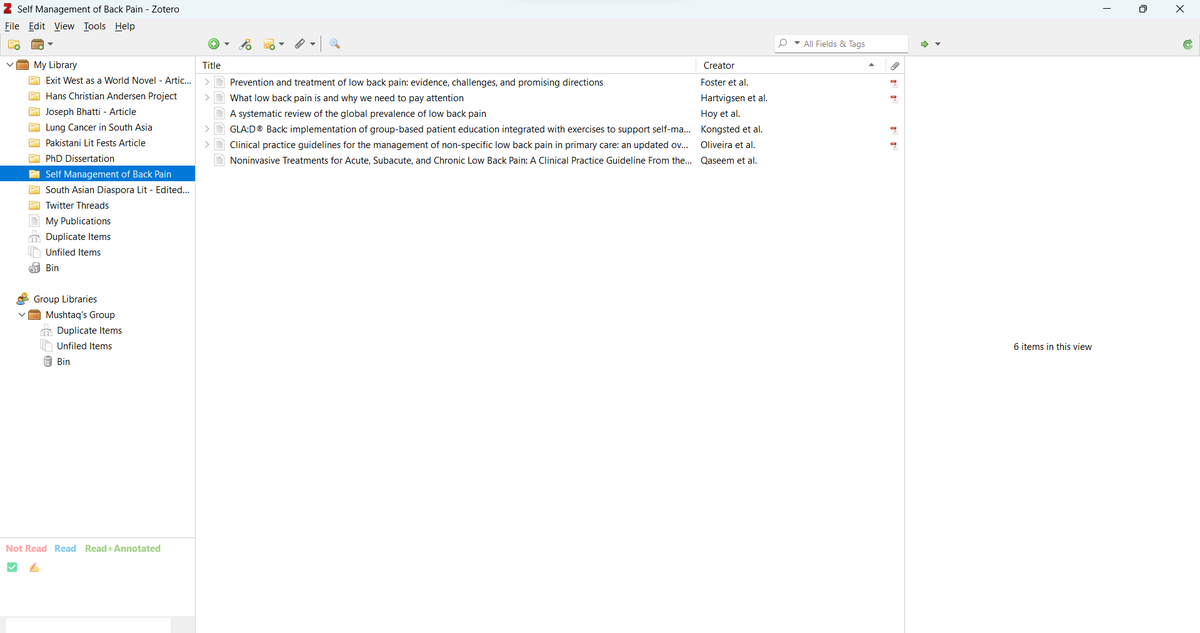The width and height of the screenshot is (1200, 633).
Task: Click the New Note icon
Action: pos(269,44)
